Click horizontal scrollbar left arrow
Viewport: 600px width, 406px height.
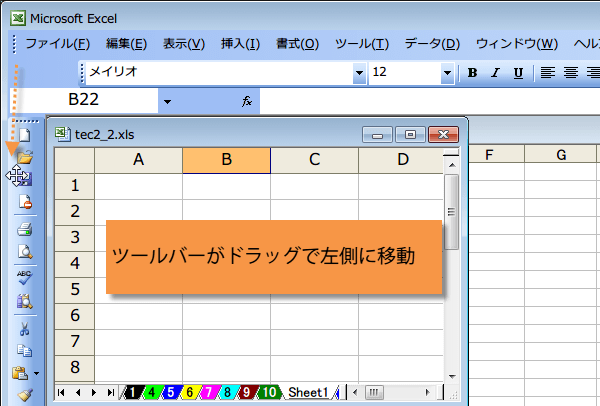click(x=355, y=392)
